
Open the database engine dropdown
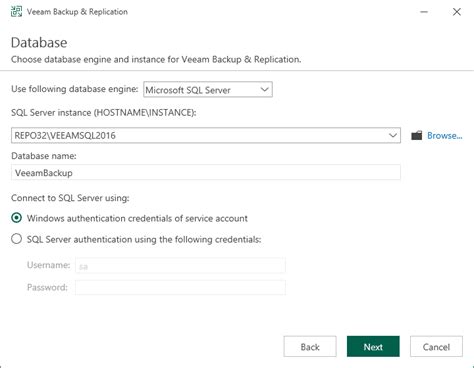(x=208, y=90)
